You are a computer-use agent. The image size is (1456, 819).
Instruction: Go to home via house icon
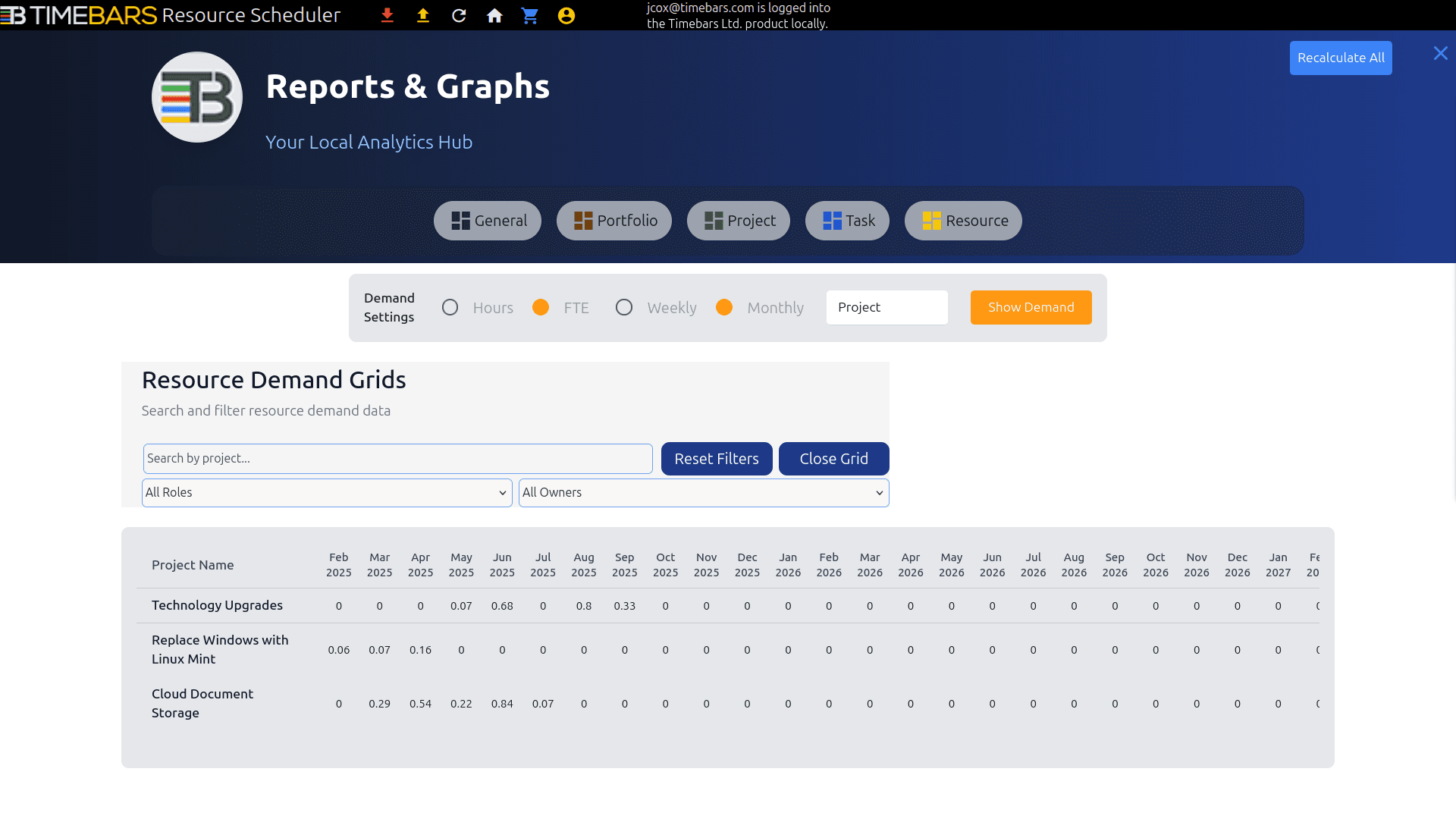pyautogui.click(x=494, y=15)
